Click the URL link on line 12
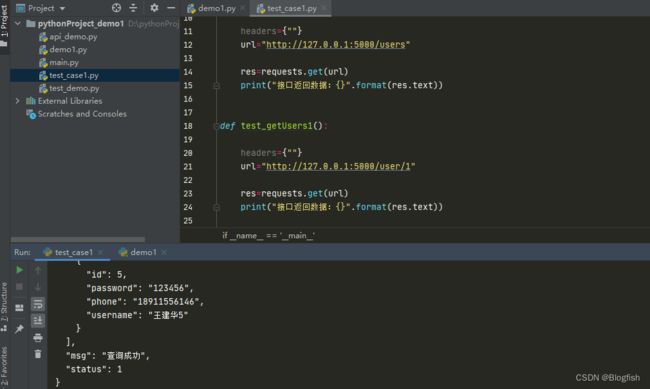The height and width of the screenshot is (389, 650). (x=335, y=44)
